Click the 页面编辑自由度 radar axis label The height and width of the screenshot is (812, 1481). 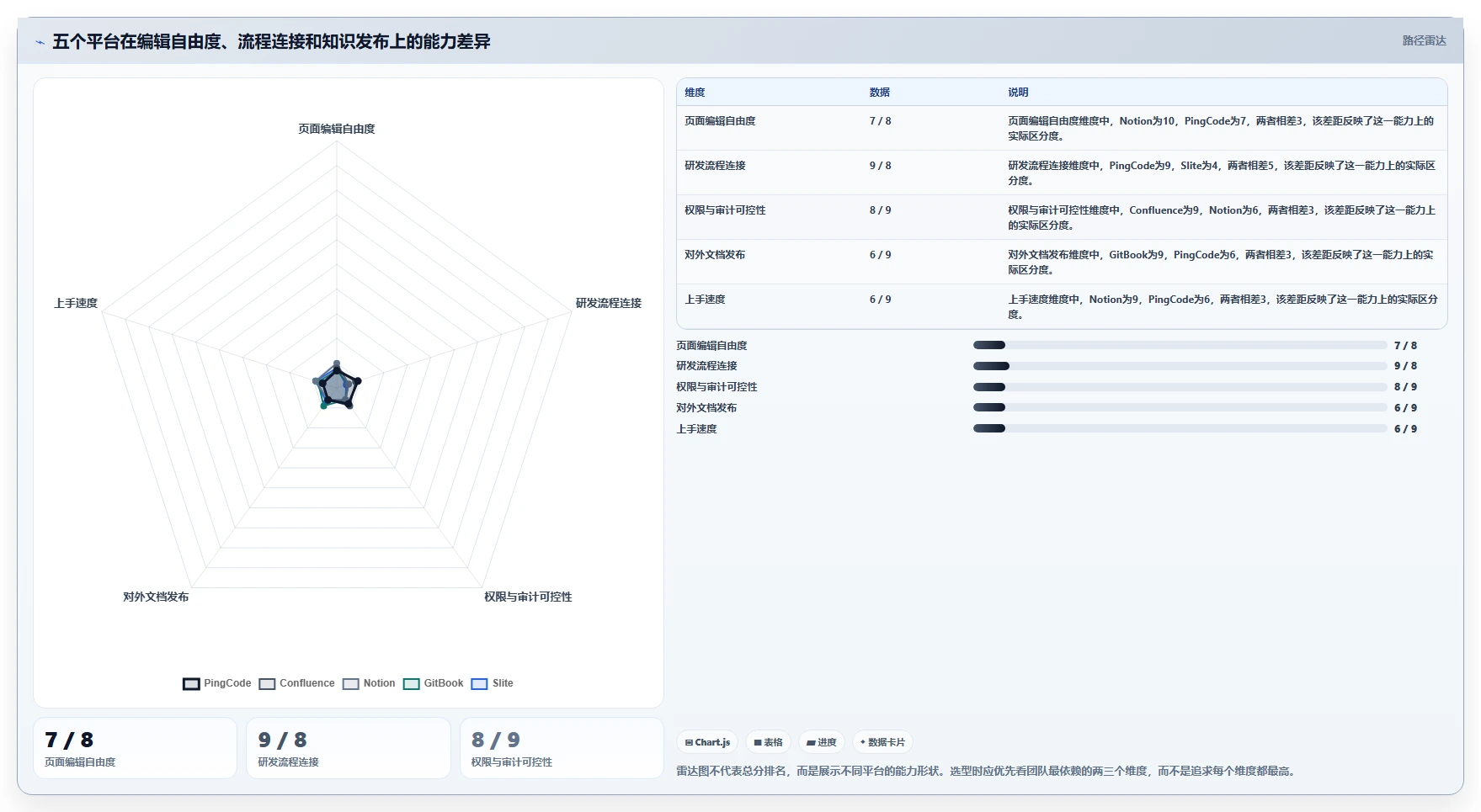(337, 129)
